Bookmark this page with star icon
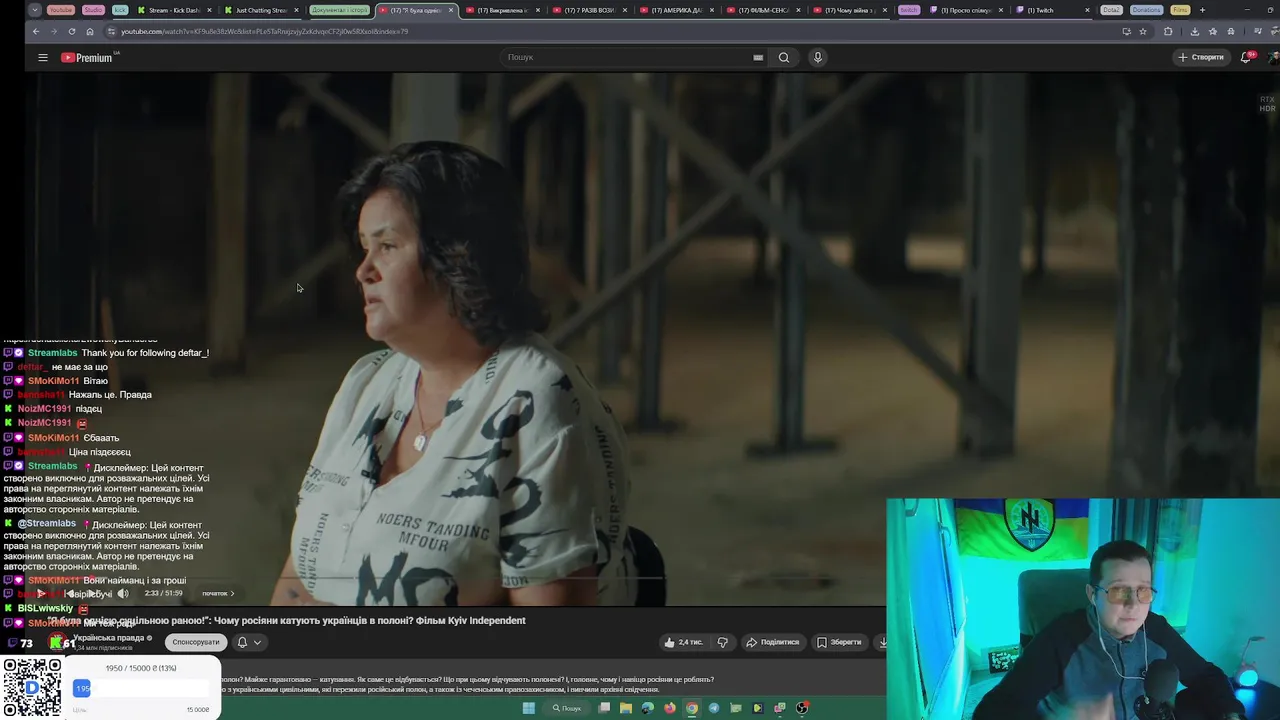The width and height of the screenshot is (1280, 720). [1143, 31]
